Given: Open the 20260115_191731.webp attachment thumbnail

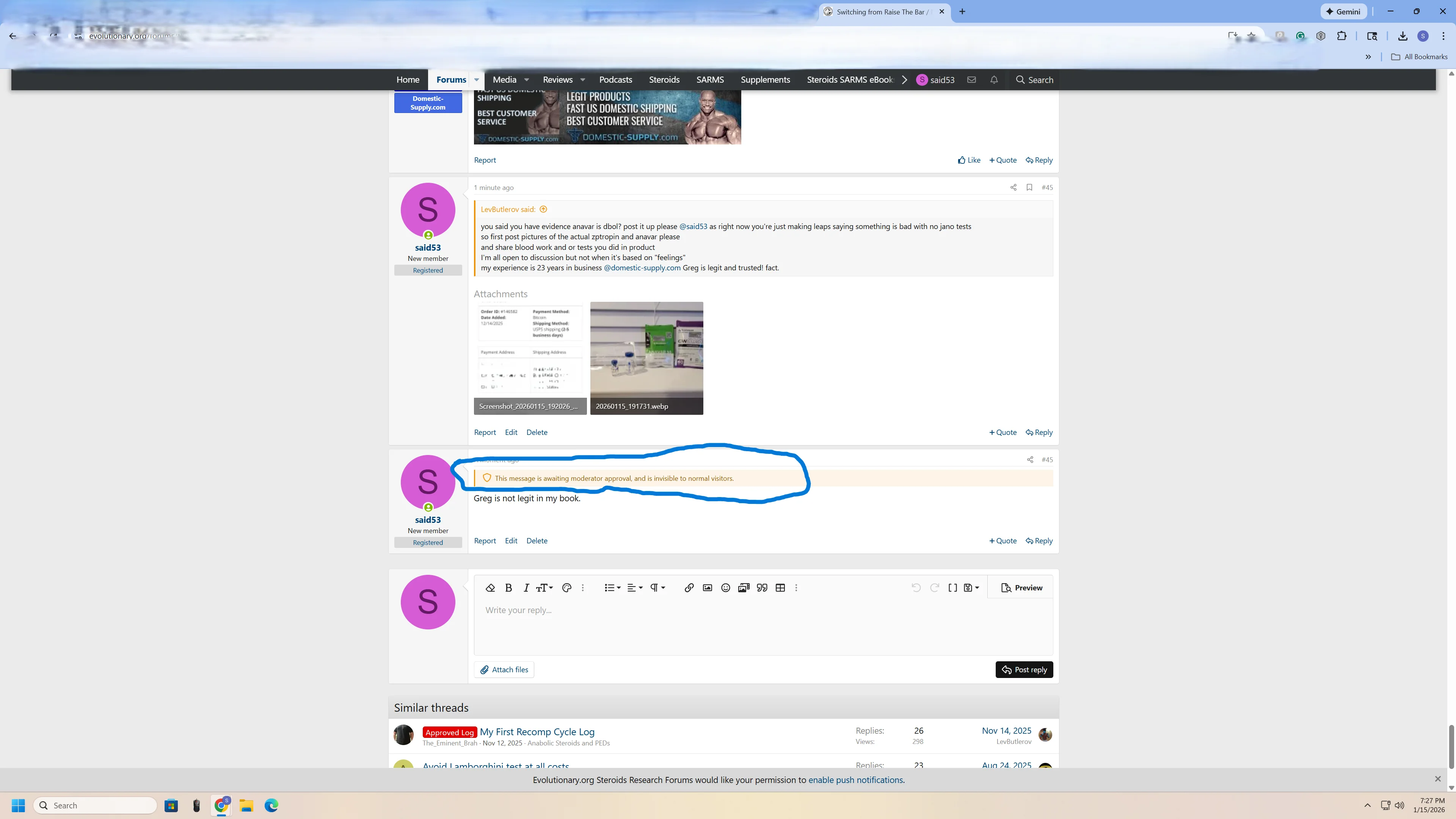Looking at the screenshot, I should click(646, 358).
